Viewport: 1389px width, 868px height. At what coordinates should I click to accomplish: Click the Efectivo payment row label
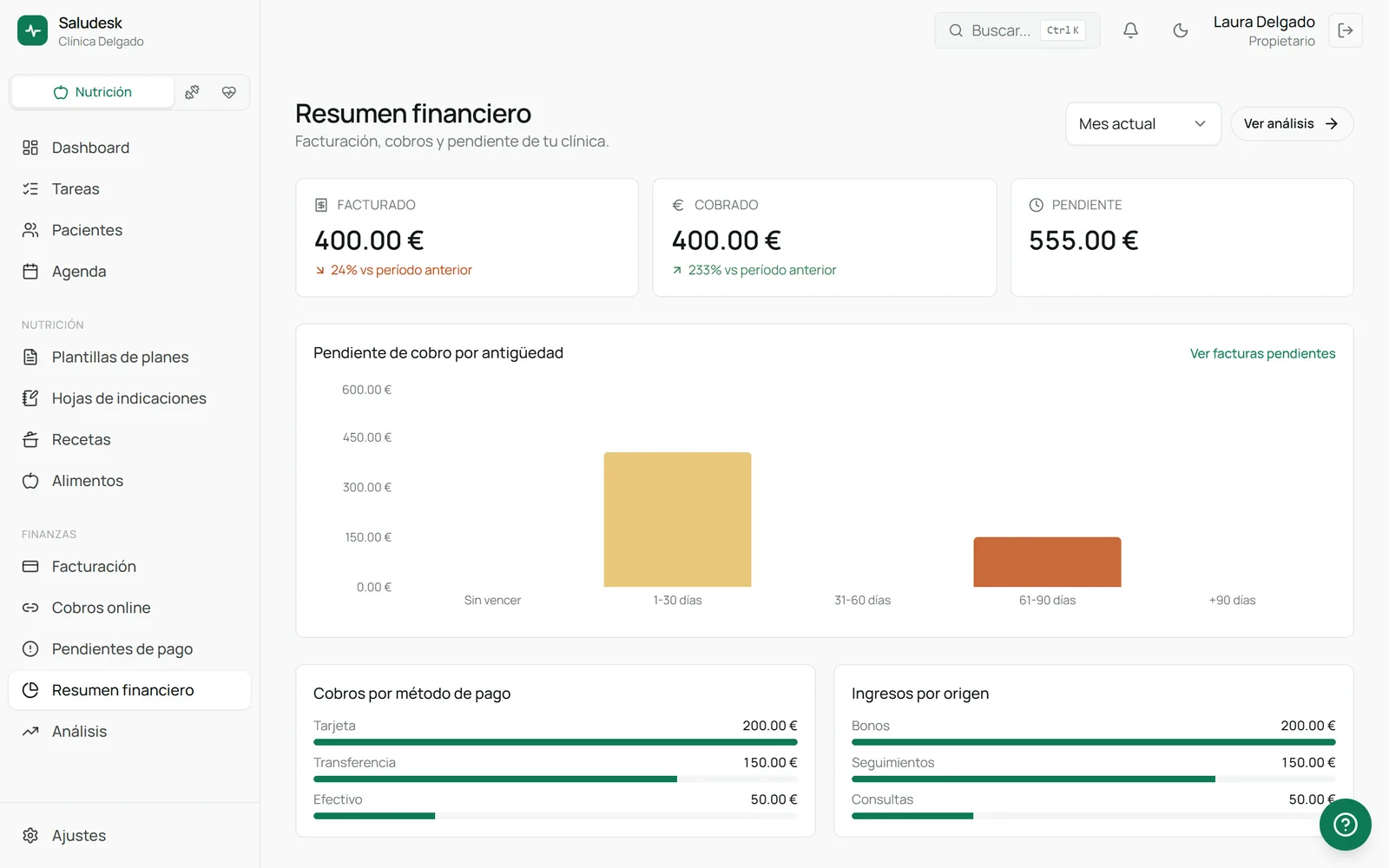(338, 799)
